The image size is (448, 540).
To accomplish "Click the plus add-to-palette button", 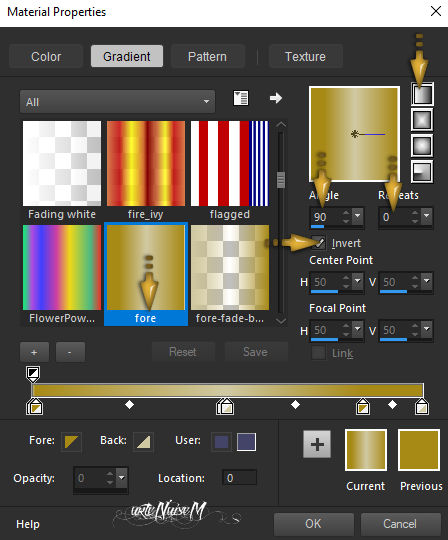I will (317, 444).
